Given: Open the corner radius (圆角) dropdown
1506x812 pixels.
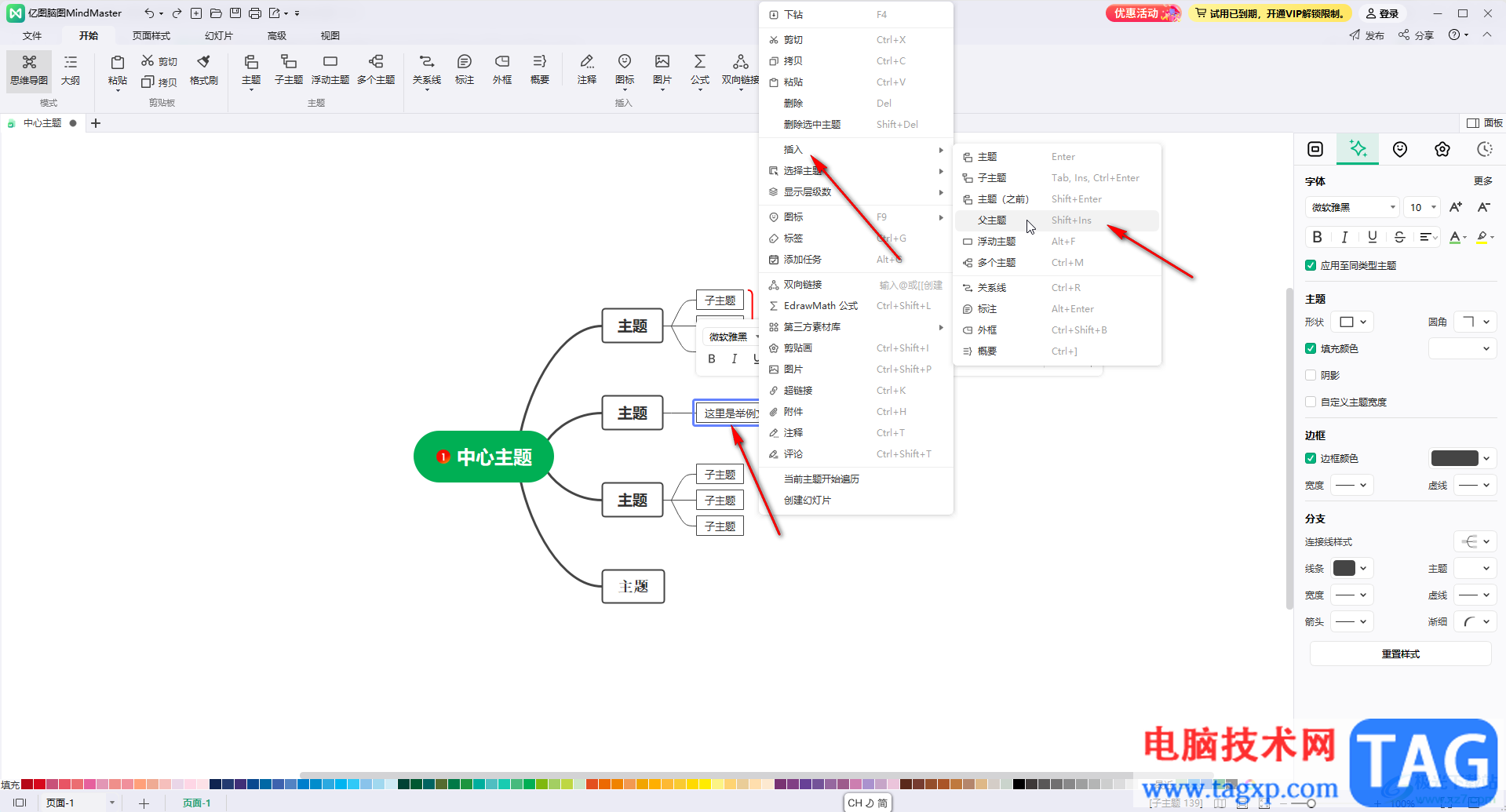Looking at the screenshot, I should coord(1475,322).
